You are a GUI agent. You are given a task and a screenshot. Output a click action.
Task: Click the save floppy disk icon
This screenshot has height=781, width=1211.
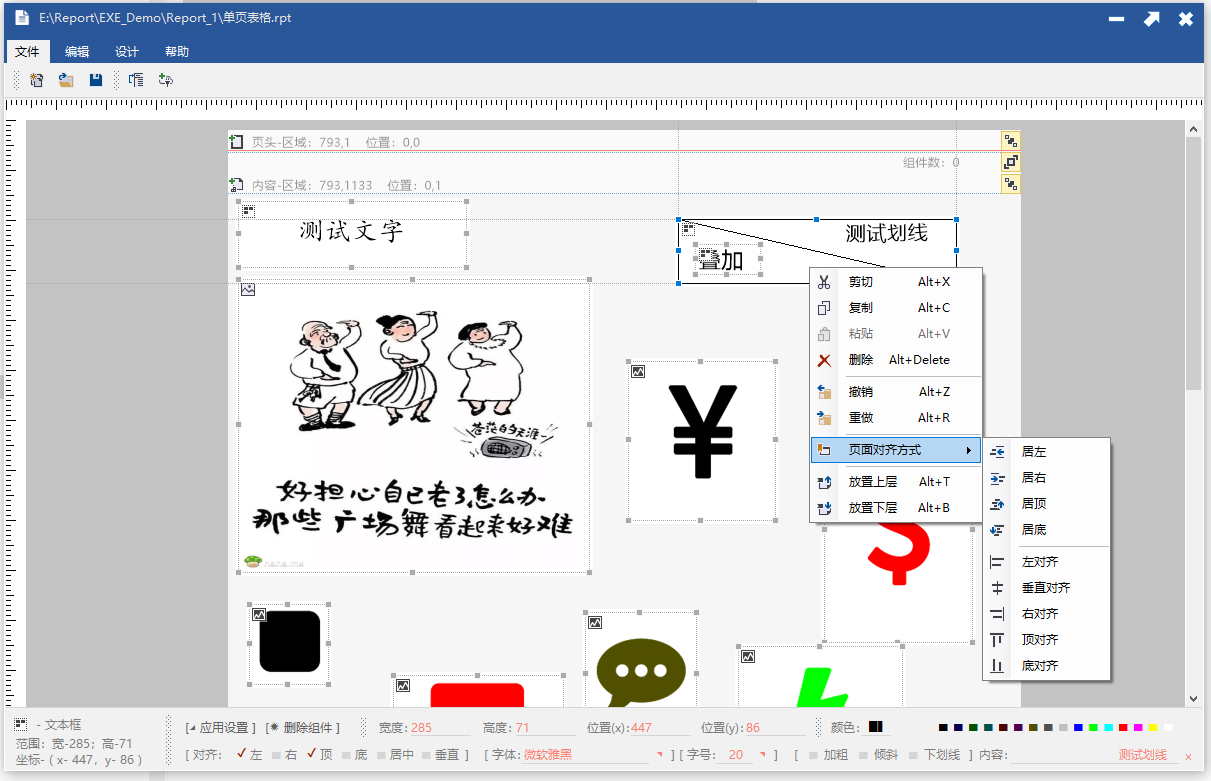pyautogui.click(x=96, y=80)
